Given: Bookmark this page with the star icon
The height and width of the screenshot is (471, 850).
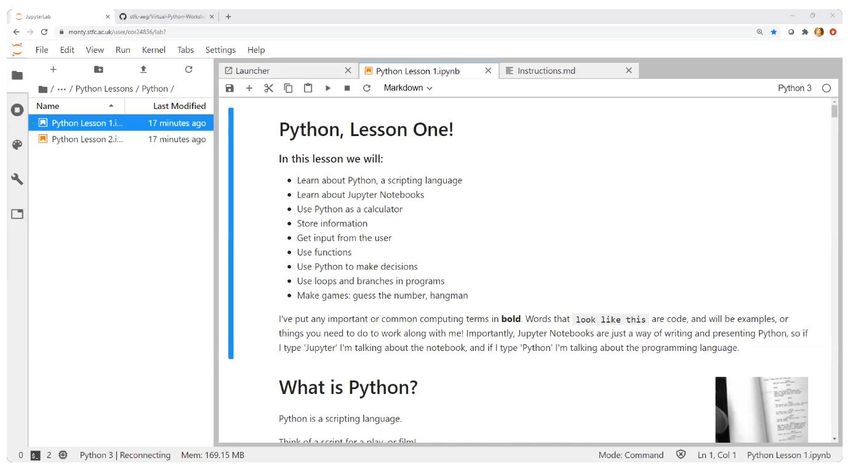Looking at the screenshot, I should [x=774, y=32].
